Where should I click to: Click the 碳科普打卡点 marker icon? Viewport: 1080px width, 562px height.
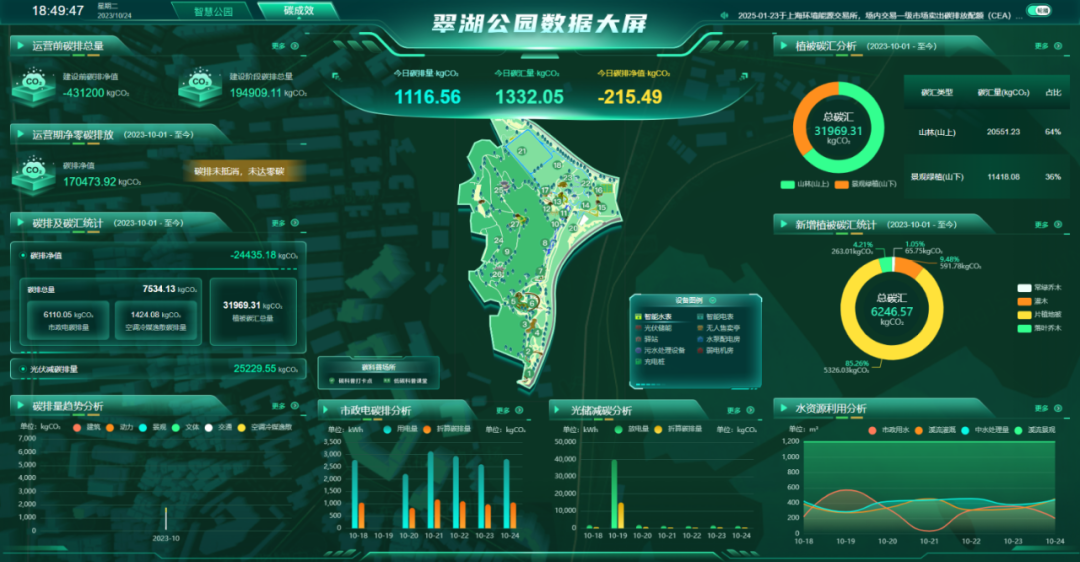coord(331,381)
